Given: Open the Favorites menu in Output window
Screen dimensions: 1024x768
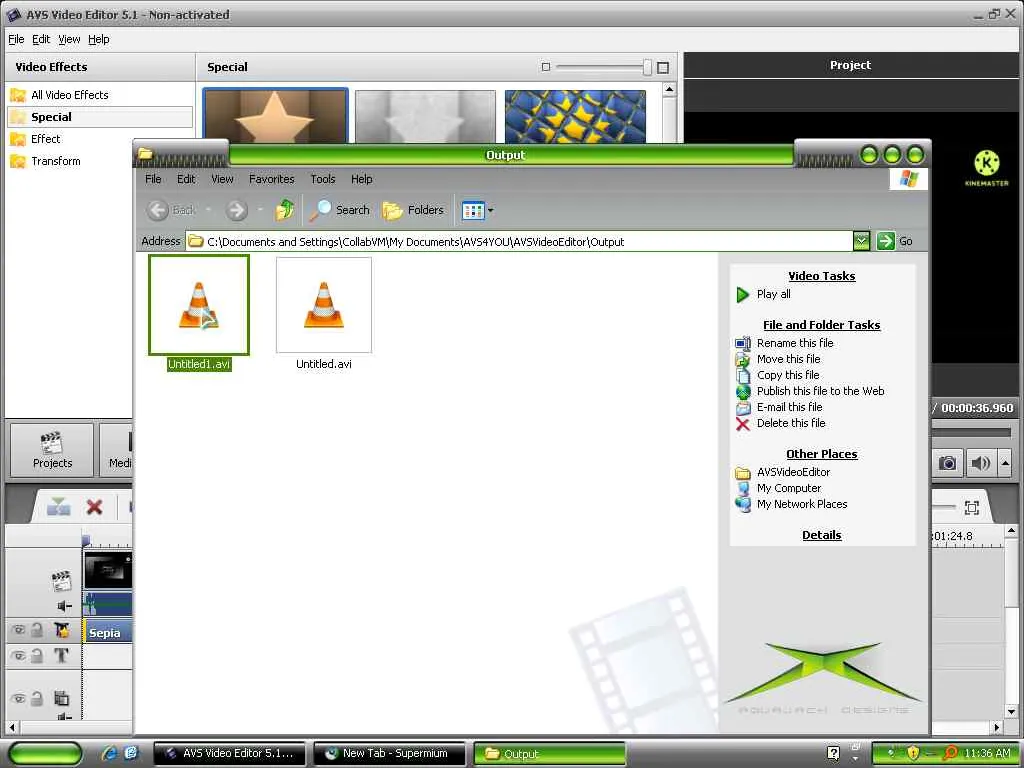Looking at the screenshot, I should click(272, 179).
